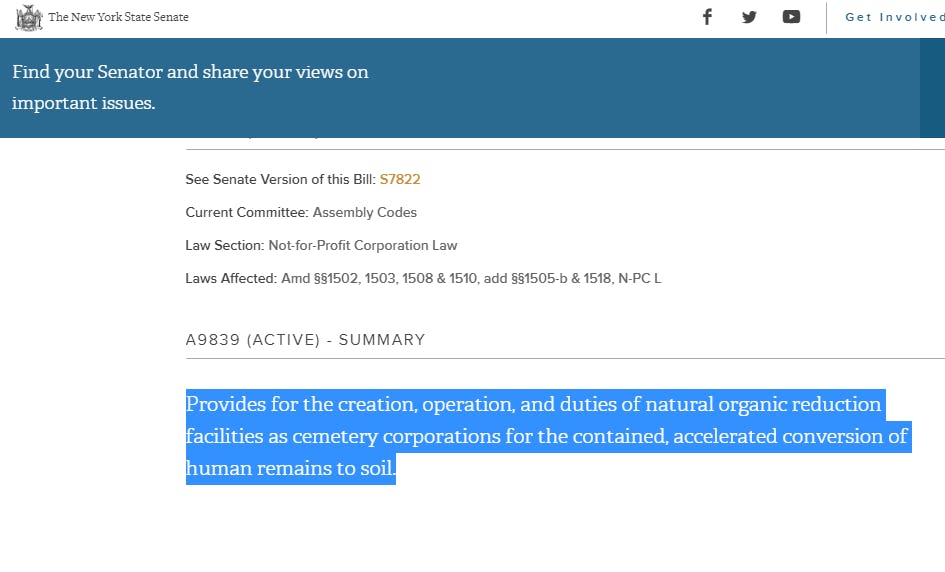Click the "Assembly Codes" committee text

click(x=365, y=213)
